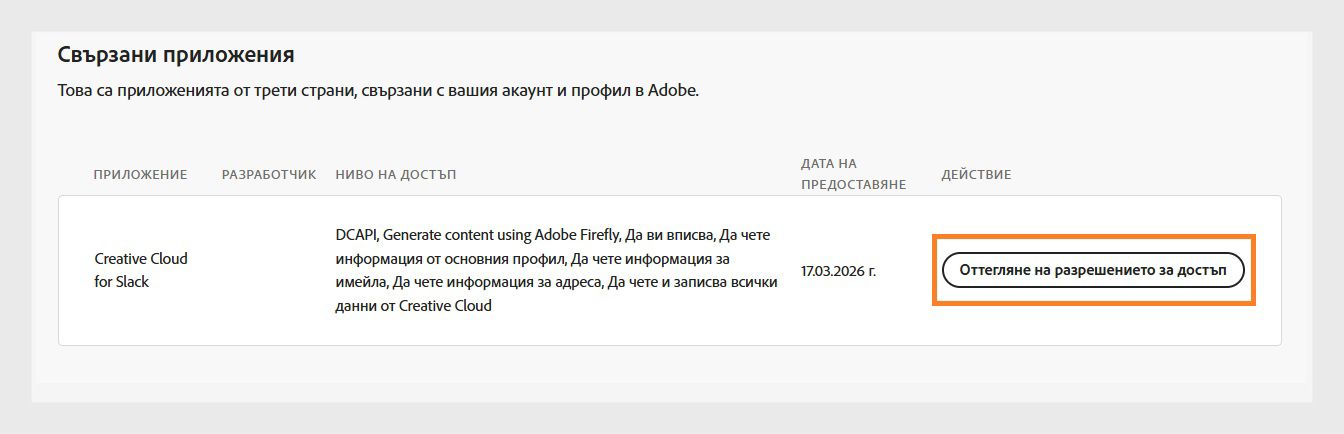Click the empty developer cell for Slack app
Image resolution: width=1344 pixels, height=434 pixels.
269,270
